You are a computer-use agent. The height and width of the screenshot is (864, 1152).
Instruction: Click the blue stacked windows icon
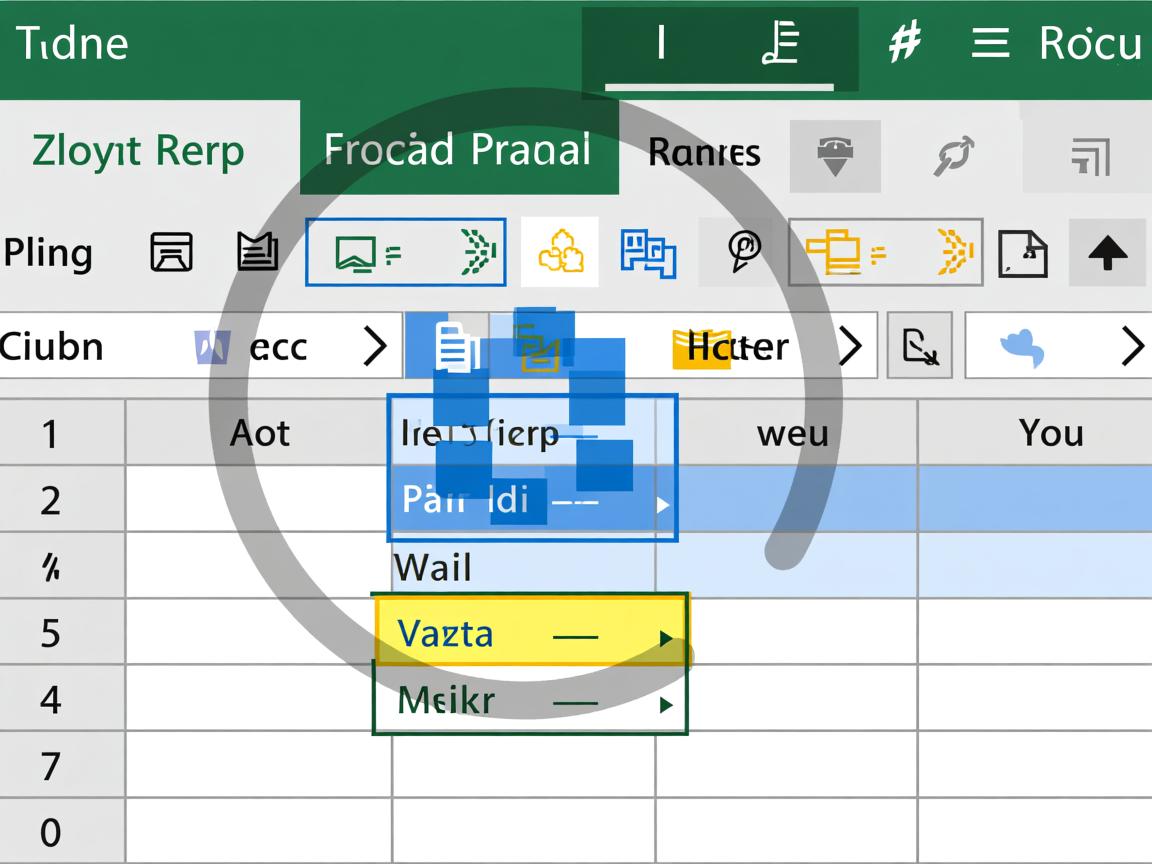pos(648,252)
